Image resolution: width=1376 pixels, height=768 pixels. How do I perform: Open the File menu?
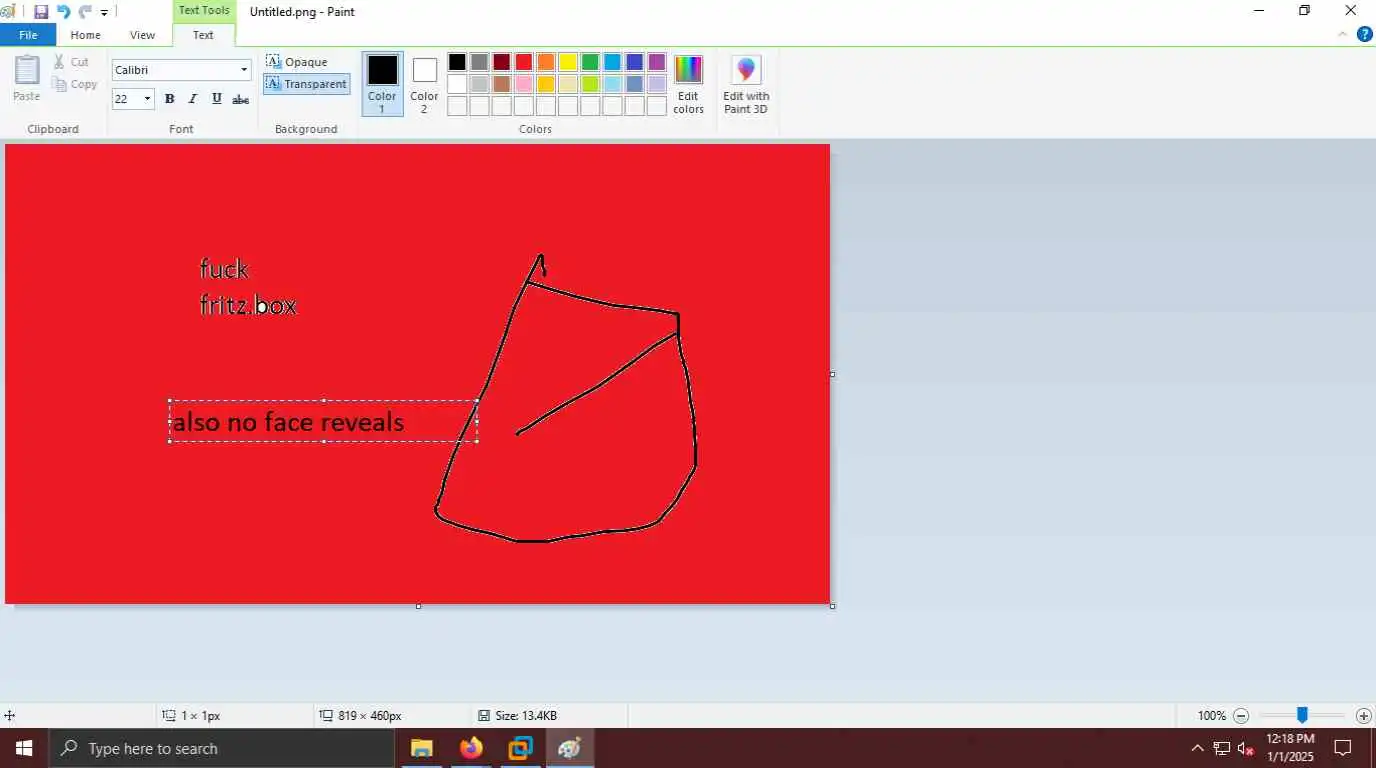[28, 35]
